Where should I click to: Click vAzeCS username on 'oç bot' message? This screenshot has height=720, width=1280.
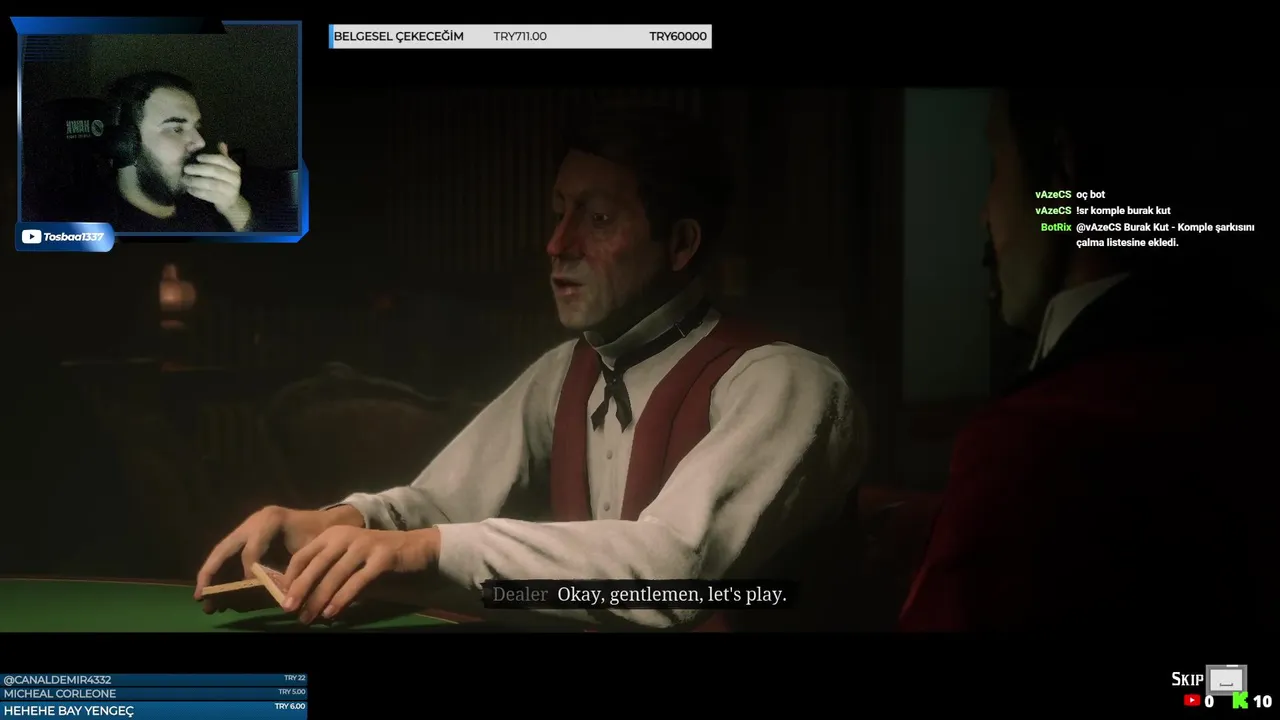(x=1053, y=194)
